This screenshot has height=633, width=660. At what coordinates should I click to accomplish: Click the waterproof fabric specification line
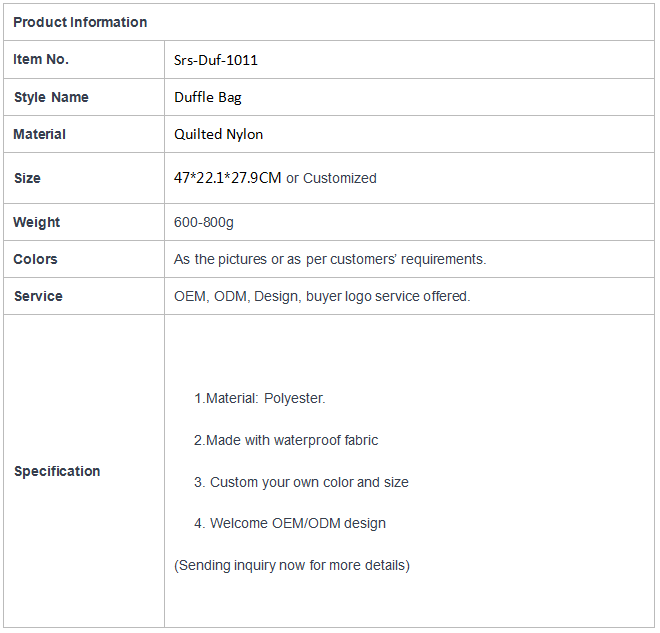(x=286, y=440)
